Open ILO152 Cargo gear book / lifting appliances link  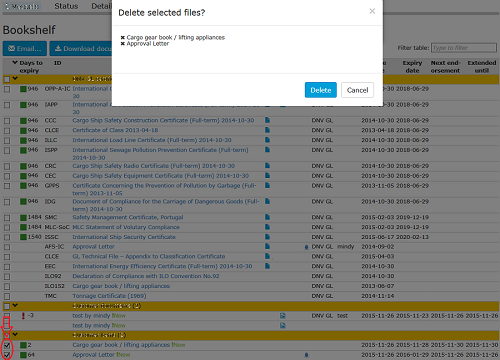click(121, 286)
